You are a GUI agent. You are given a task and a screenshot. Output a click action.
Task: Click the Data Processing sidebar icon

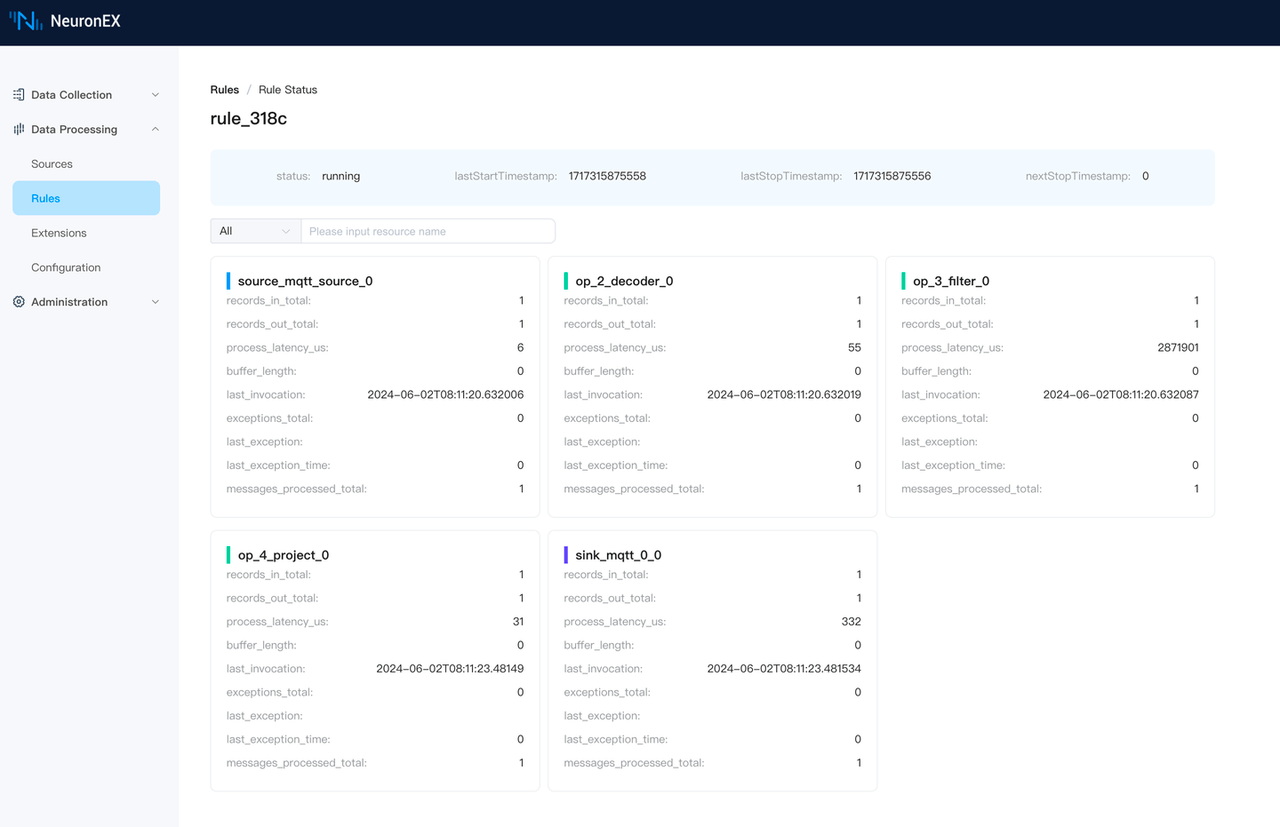[x=18, y=129]
